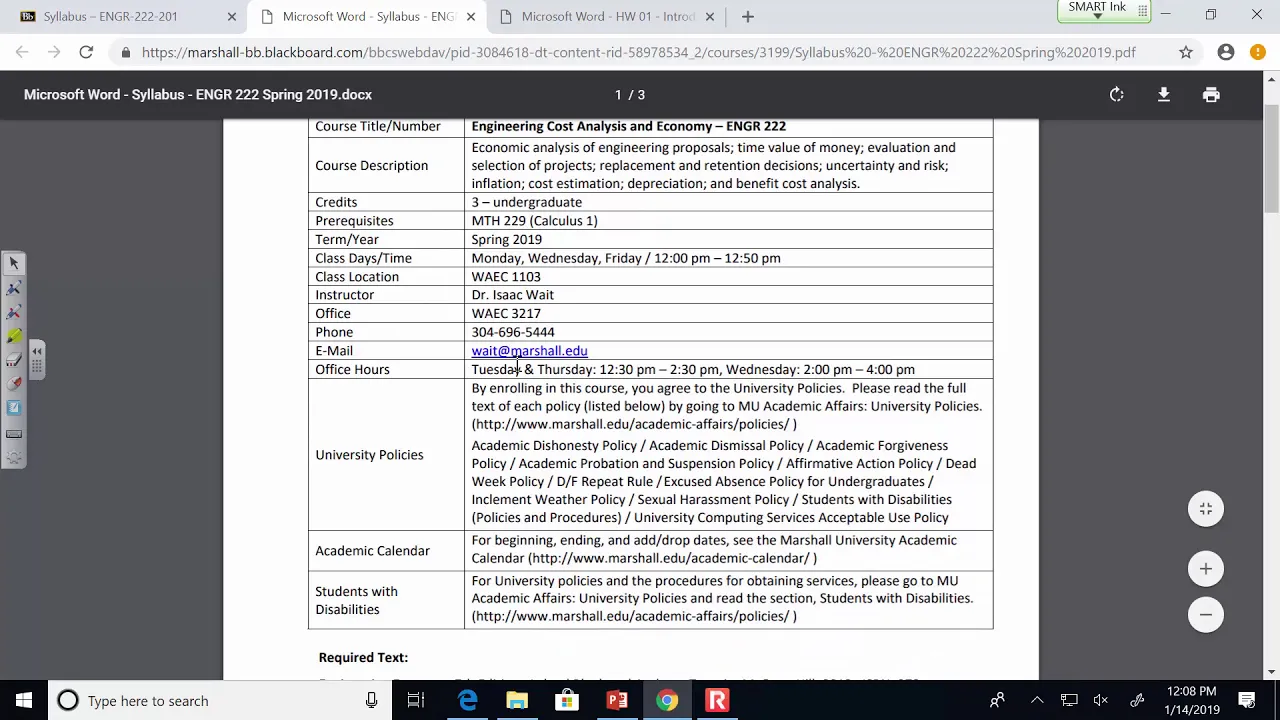Viewport: 1280px width, 720px height.
Task: Open PowerPoint from the taskbar
Action: [617, 701]
